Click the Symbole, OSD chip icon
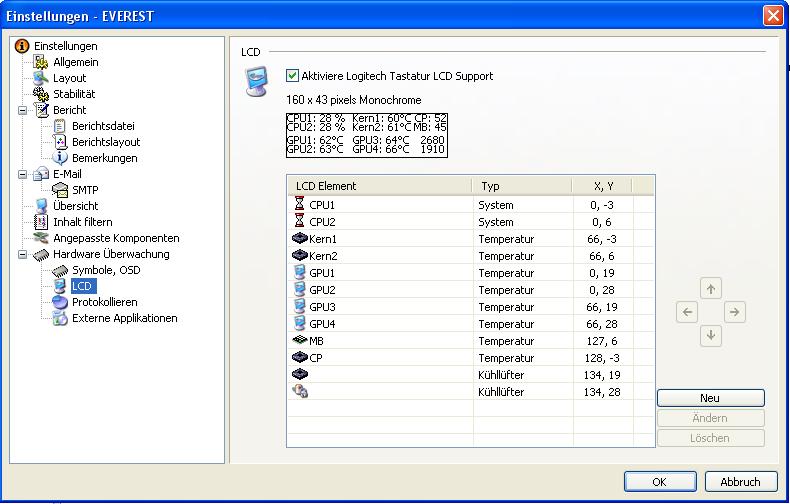790x504 pixels. pyautogui.click(x=59, y=271)
